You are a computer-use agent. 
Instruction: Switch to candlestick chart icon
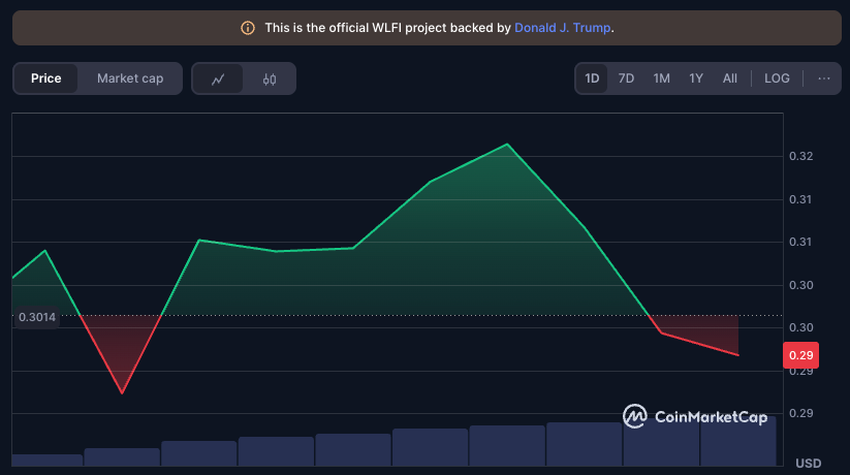coord(269,79)
